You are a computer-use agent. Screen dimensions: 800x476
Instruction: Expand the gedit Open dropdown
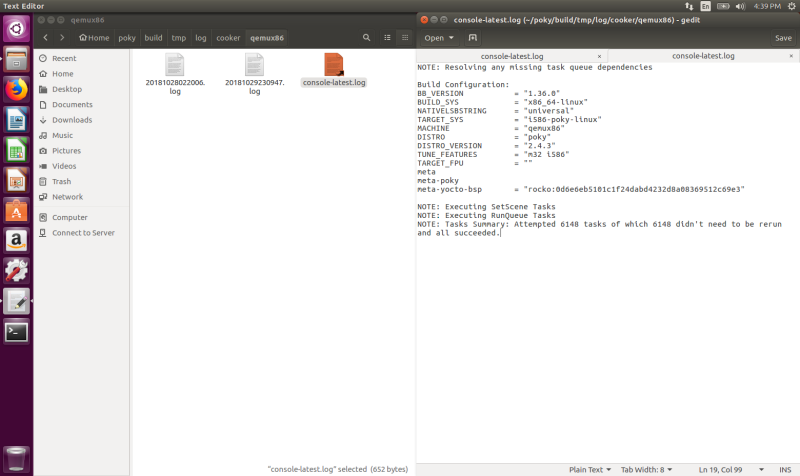click(x=439, y=38)
